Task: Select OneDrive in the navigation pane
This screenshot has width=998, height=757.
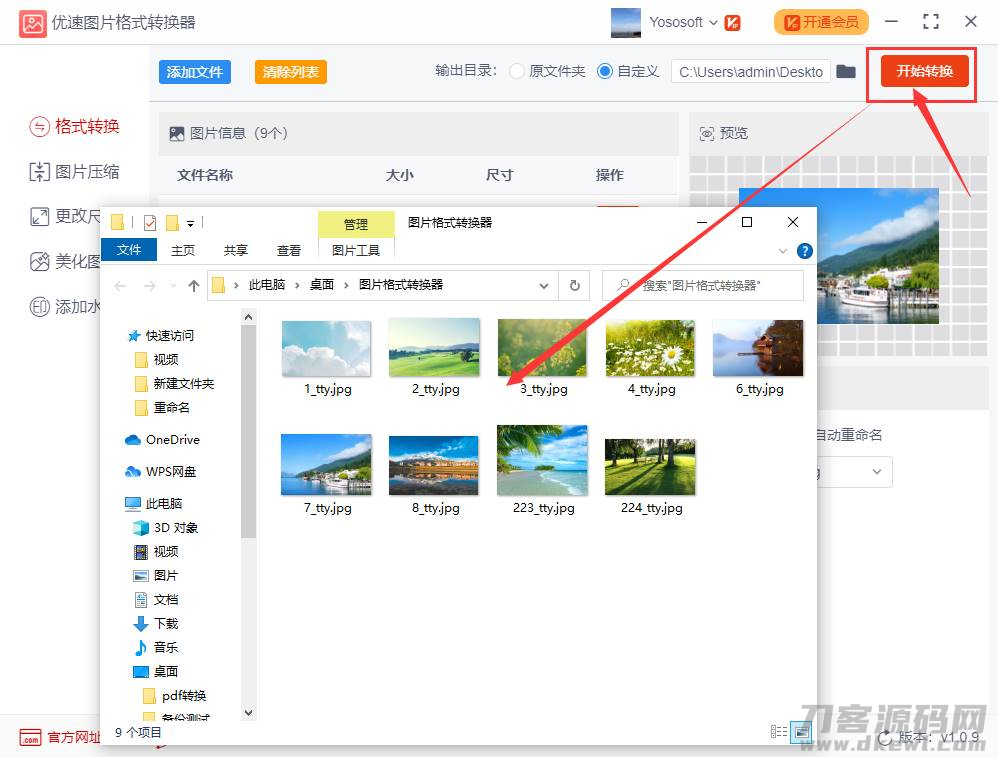Action: (172, 440)
